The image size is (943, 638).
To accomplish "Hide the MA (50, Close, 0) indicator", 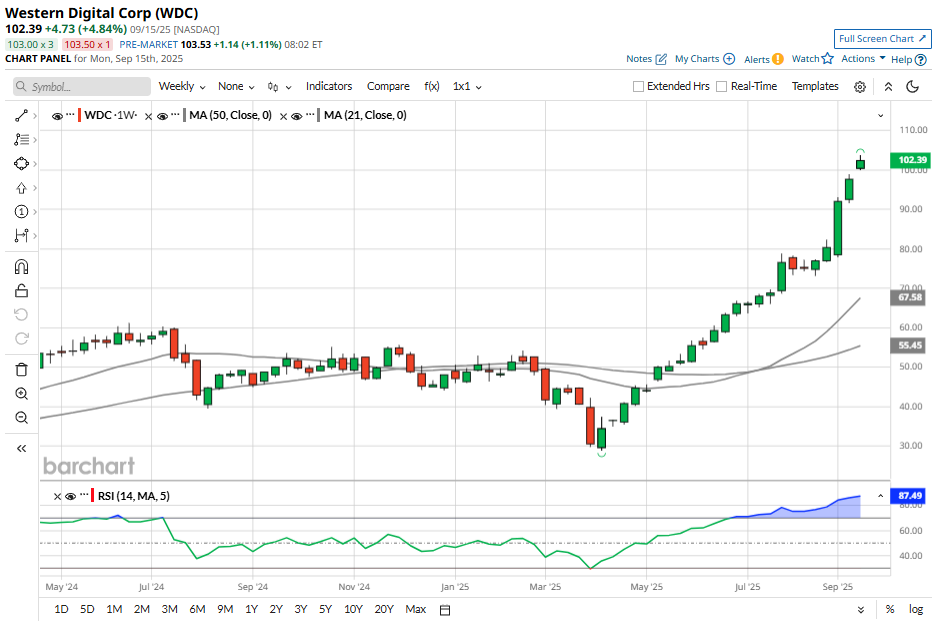I will click(x=162, y=116).
